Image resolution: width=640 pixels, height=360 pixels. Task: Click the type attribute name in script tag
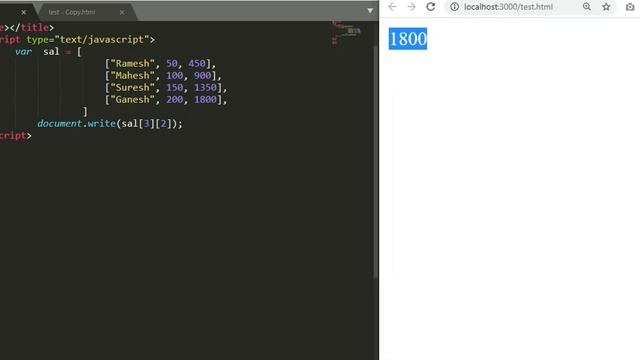[38, 40]
